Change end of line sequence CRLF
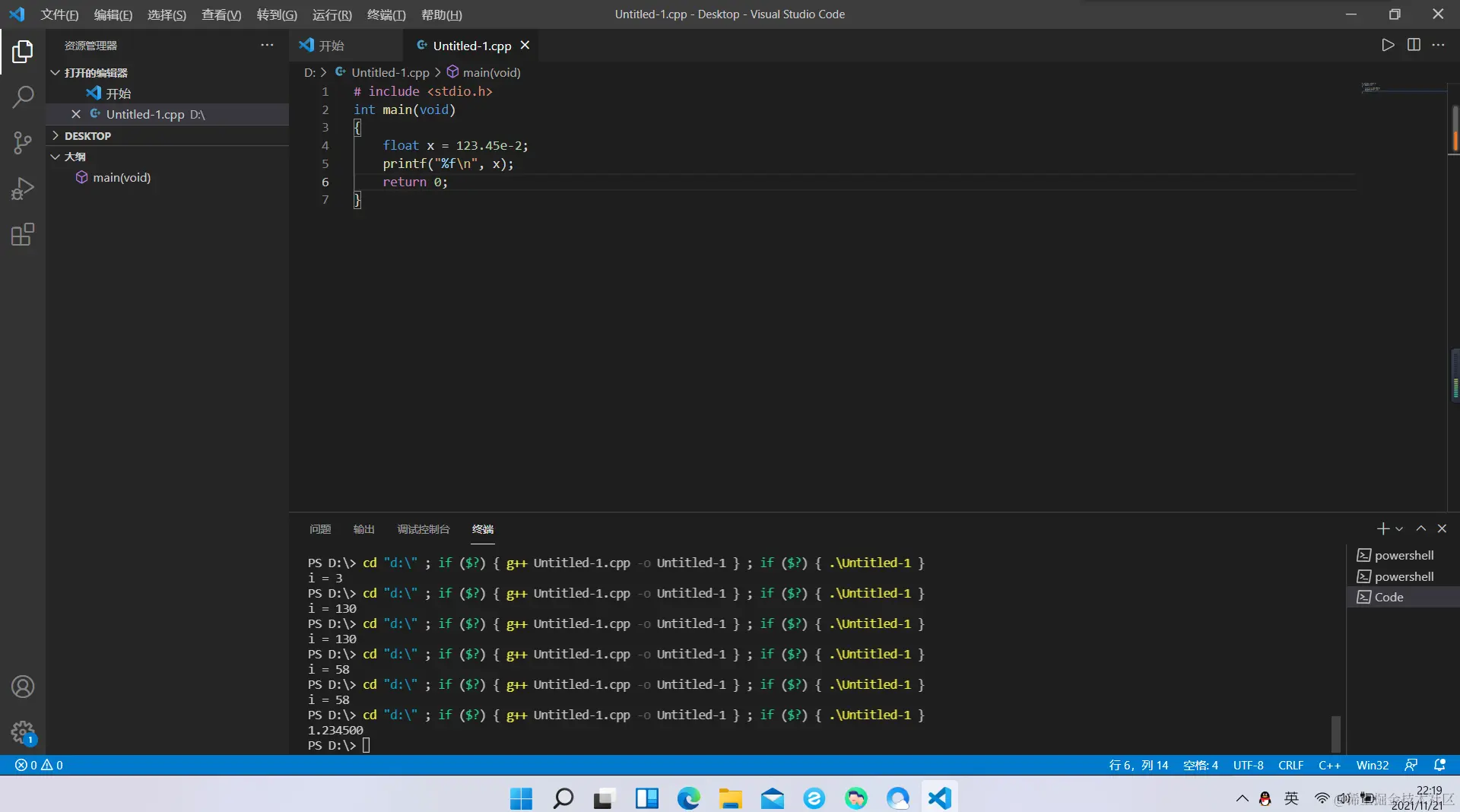Image resolution: width=1460 pixels, height=812 pixels. pyautogui.click(x=1291, y=765)
